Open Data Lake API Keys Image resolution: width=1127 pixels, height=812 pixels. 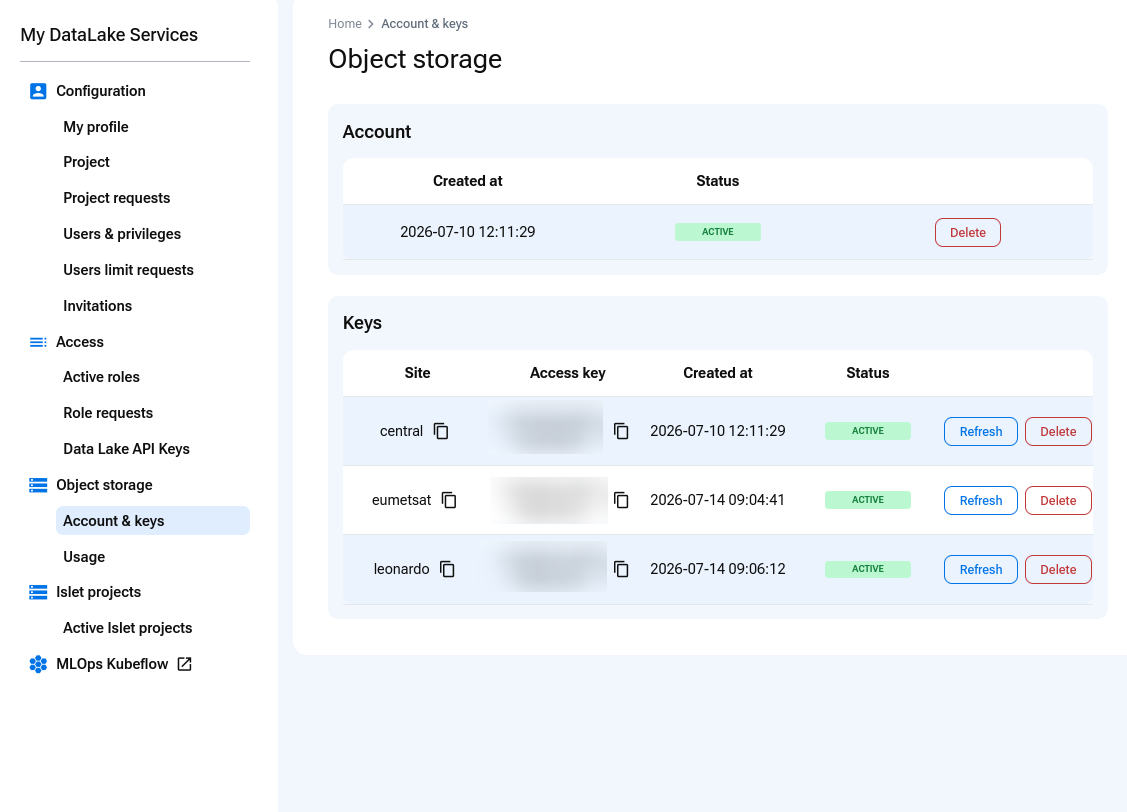[x=126, y=449]
